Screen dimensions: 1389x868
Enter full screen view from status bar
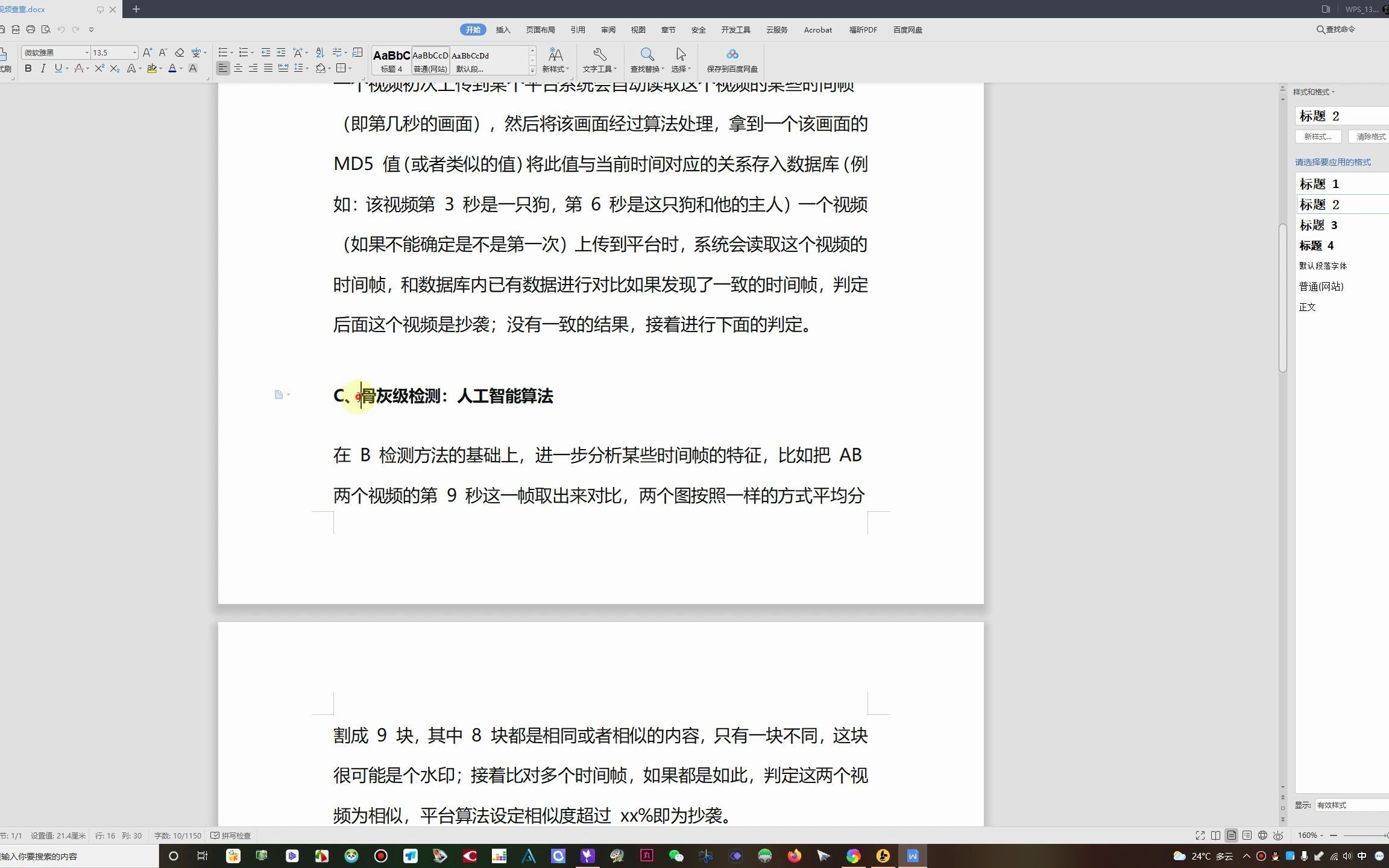[x=1200, y=835]
